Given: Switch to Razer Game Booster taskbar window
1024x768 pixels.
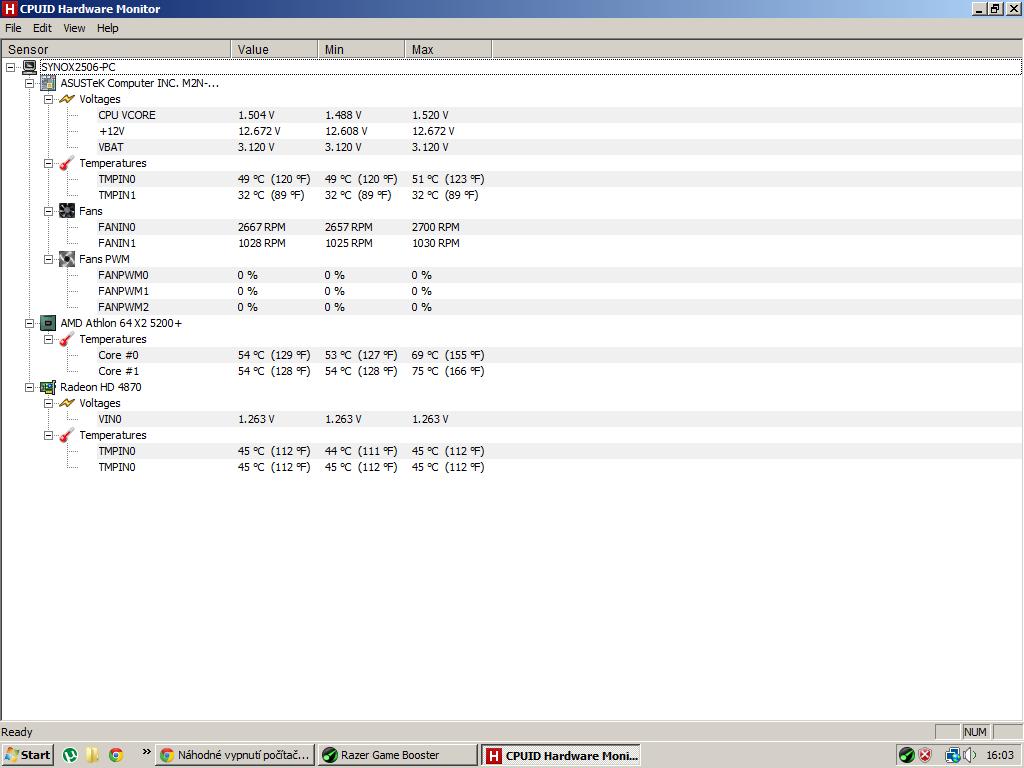Looking at the screenshot, I should click(x=398, y=755).
